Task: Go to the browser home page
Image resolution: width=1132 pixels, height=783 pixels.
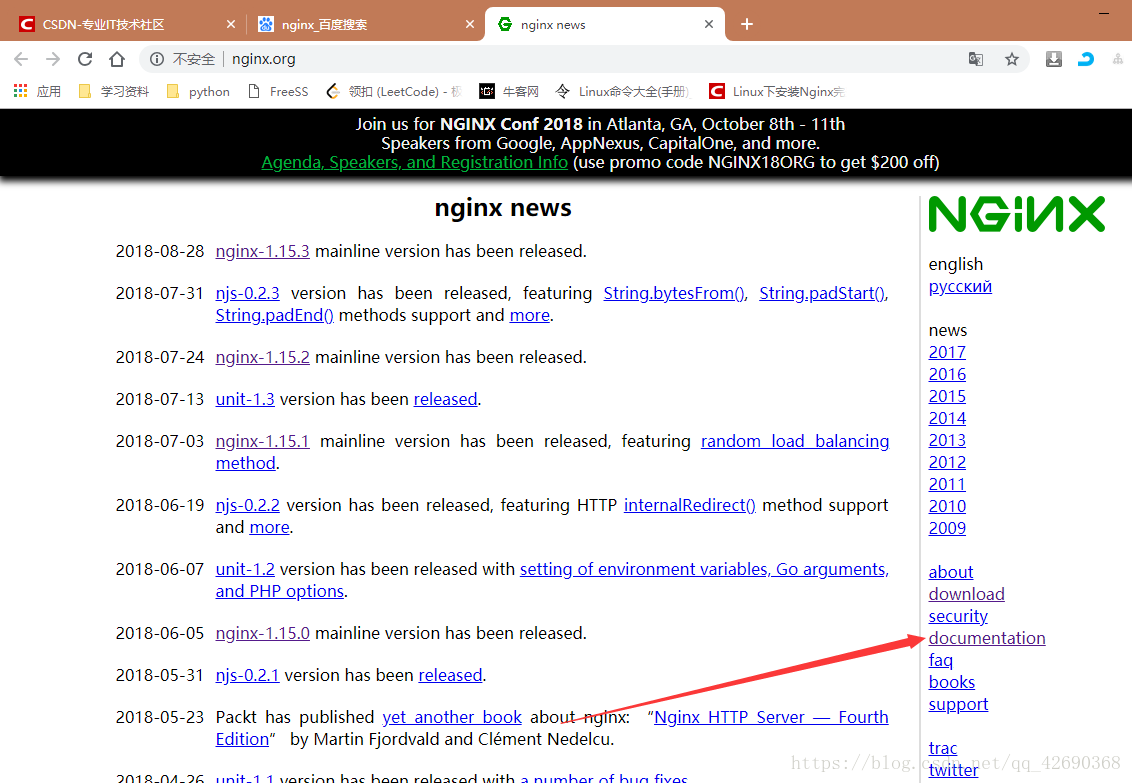Action: [117, 59]
